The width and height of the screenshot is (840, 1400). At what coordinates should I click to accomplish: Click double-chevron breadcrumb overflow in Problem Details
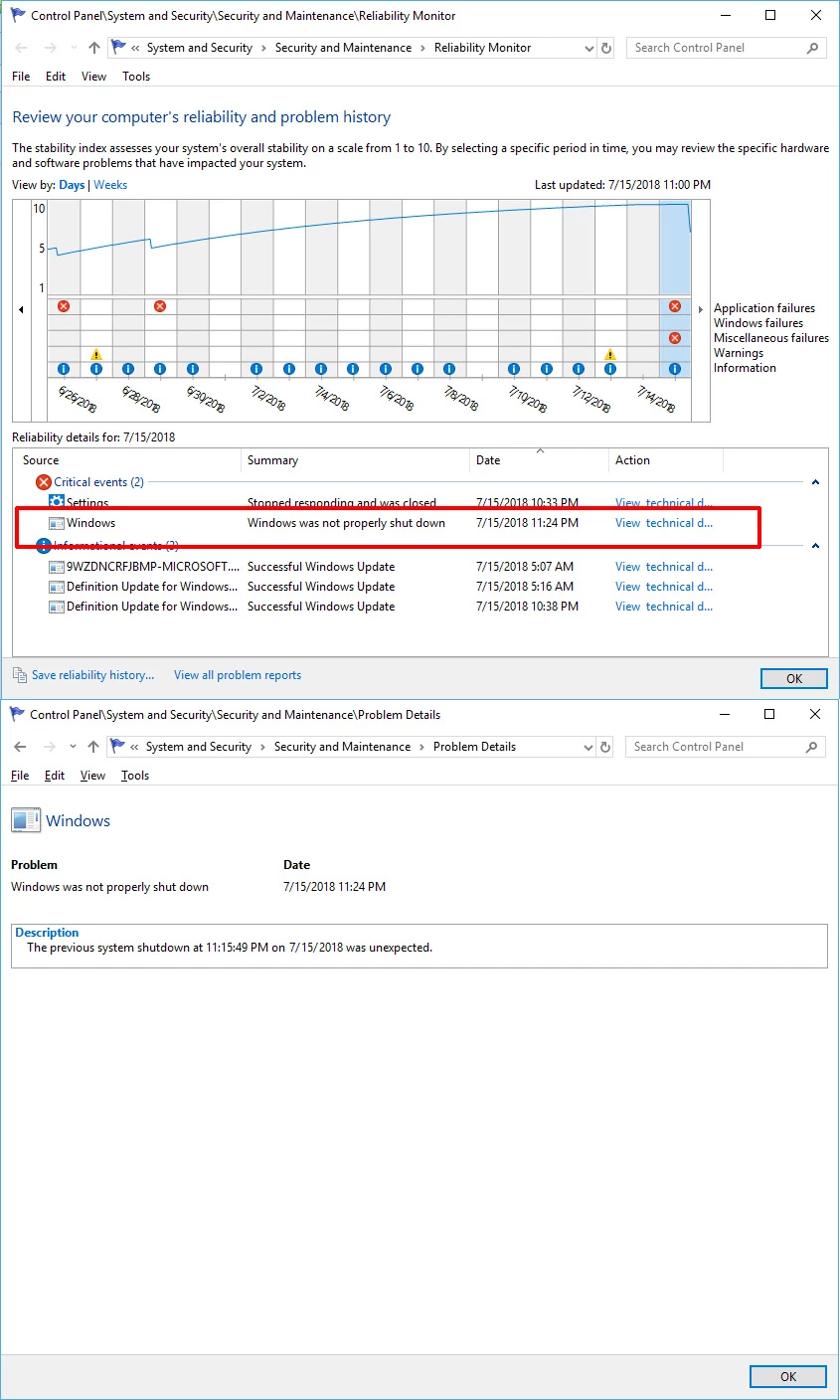pos(135,747)
